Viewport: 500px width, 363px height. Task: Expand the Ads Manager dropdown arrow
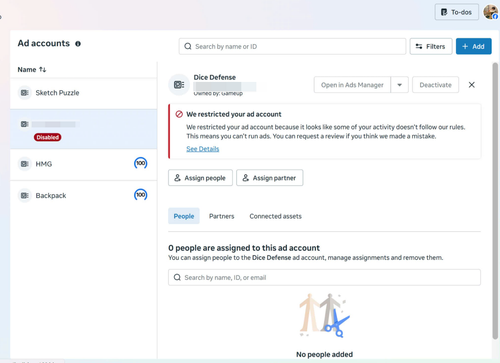click(x=399, y=85)
